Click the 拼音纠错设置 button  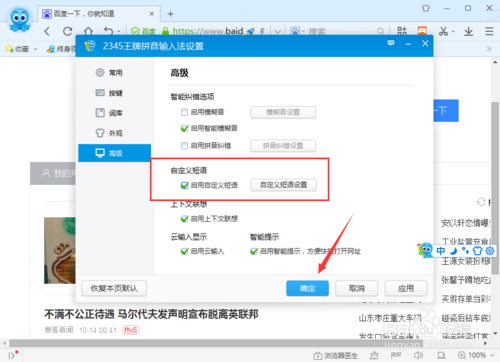(x=283, y=146)
